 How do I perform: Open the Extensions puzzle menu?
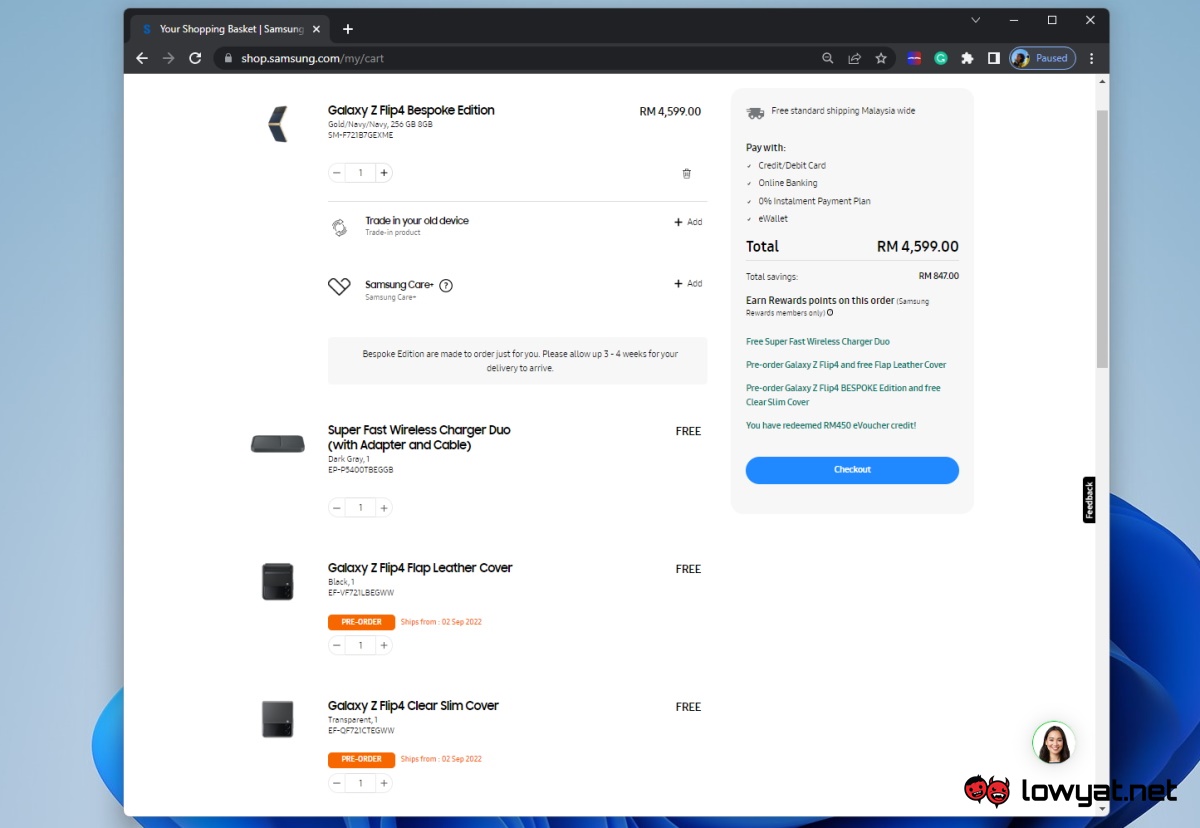click(x=967, y=58)
